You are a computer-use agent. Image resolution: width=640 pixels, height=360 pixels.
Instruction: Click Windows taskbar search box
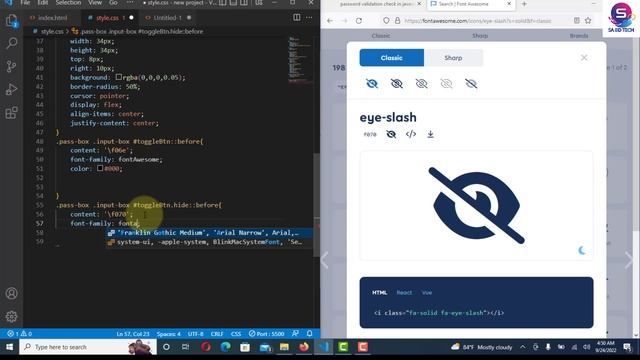pyautogui.click(x=87, y=347)
